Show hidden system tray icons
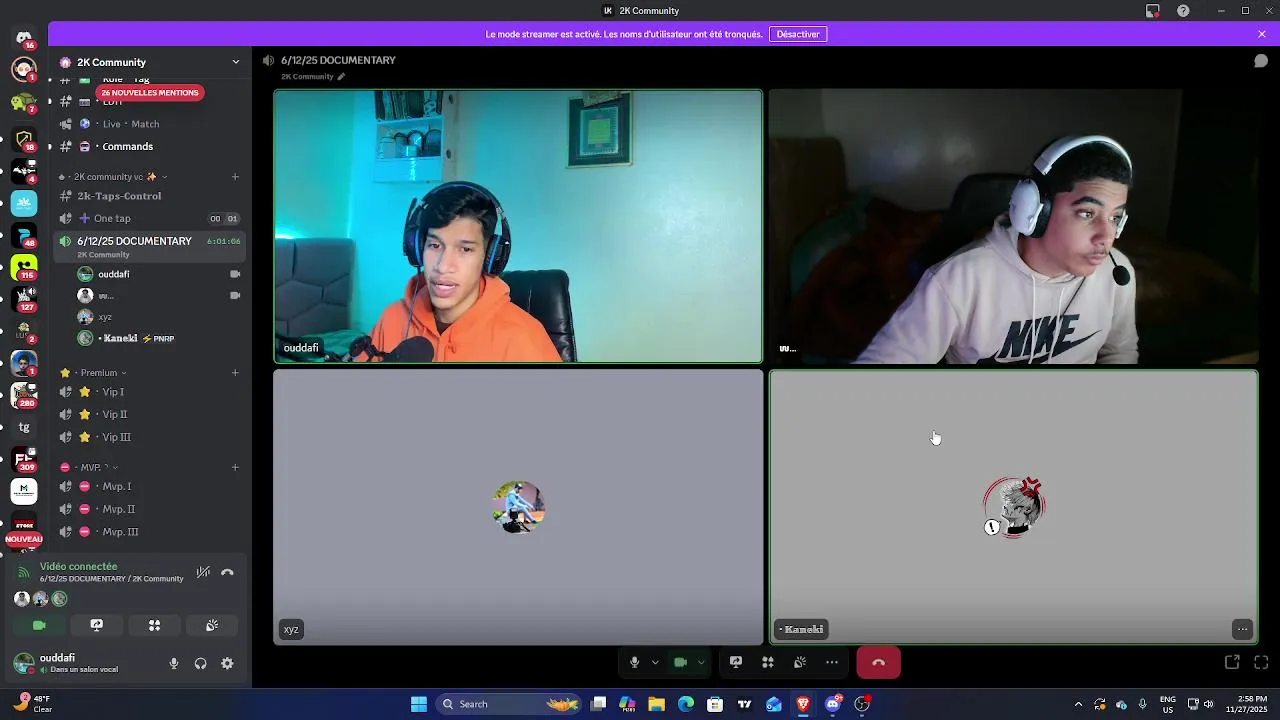Screen dimensions: 1280x720 (x=1078, y=704)
